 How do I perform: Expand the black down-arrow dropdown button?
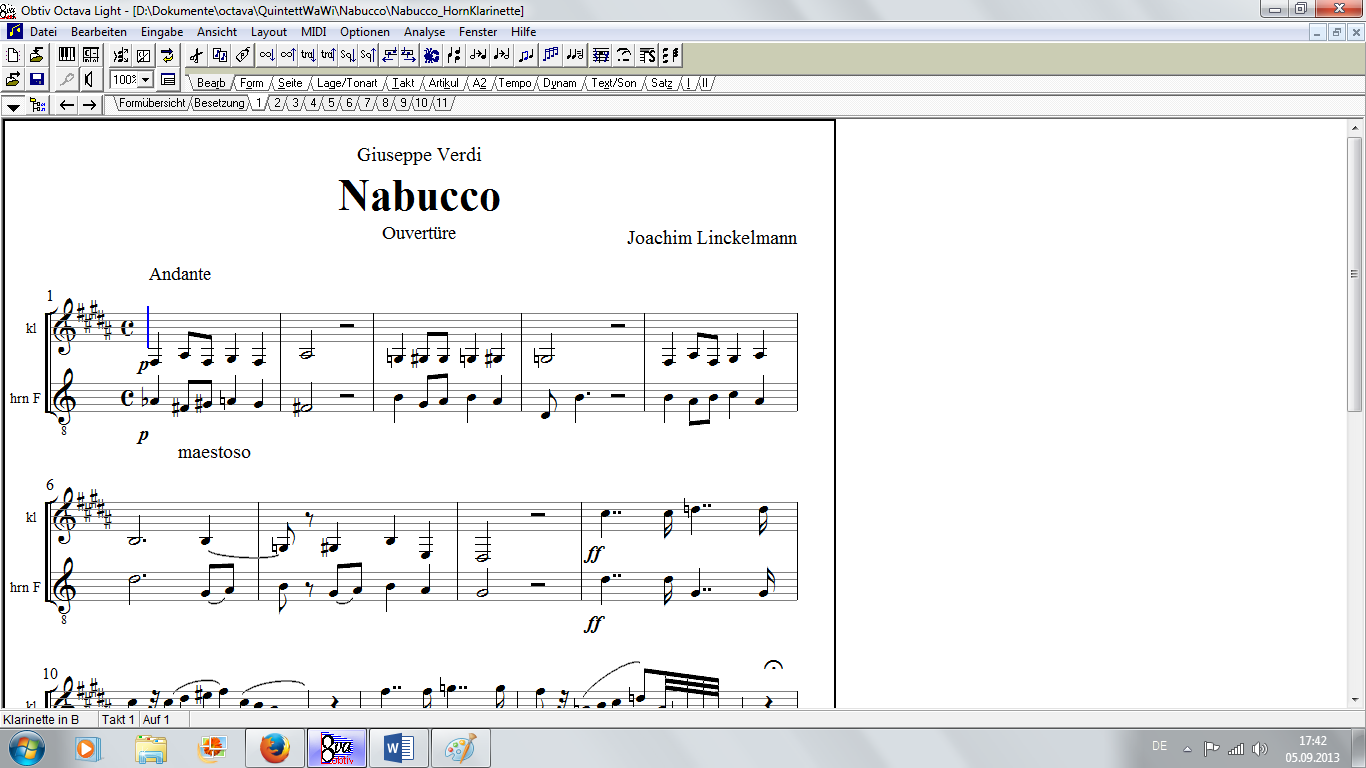coord(14,105)
